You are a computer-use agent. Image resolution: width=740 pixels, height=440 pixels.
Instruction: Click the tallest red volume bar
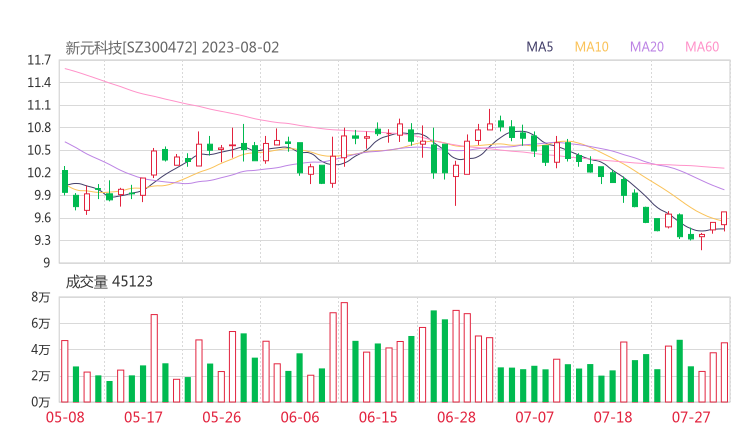pos(344,352)
